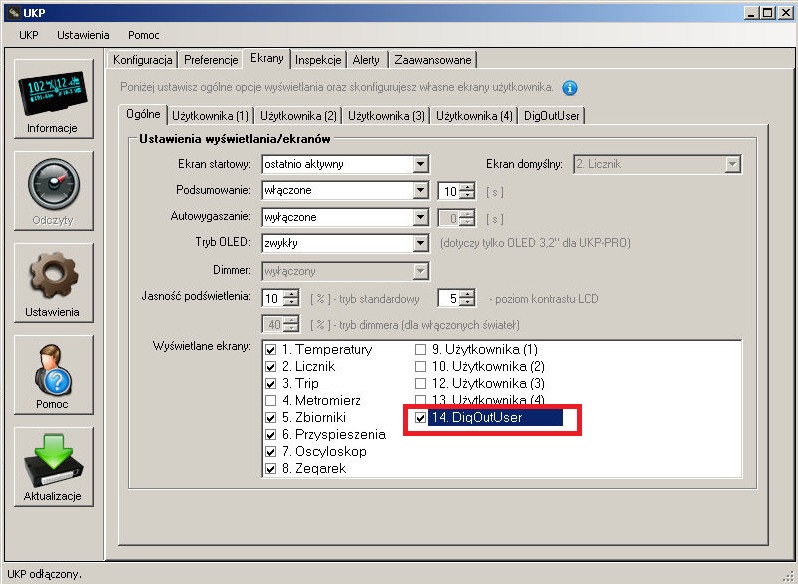Select the Ustawienia gear icon

pos(53,282)
